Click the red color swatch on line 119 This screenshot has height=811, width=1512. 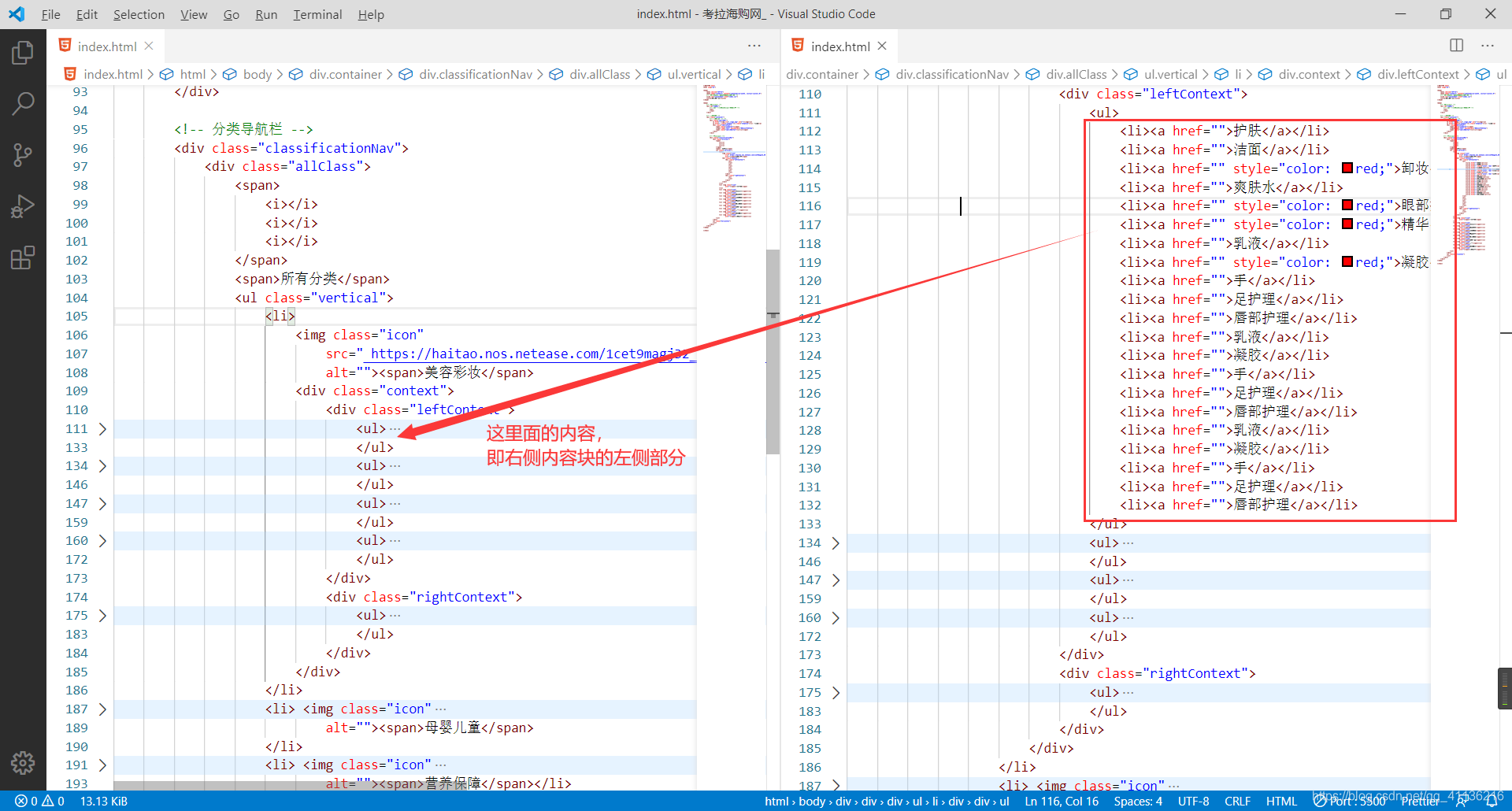coord(1347,261)
